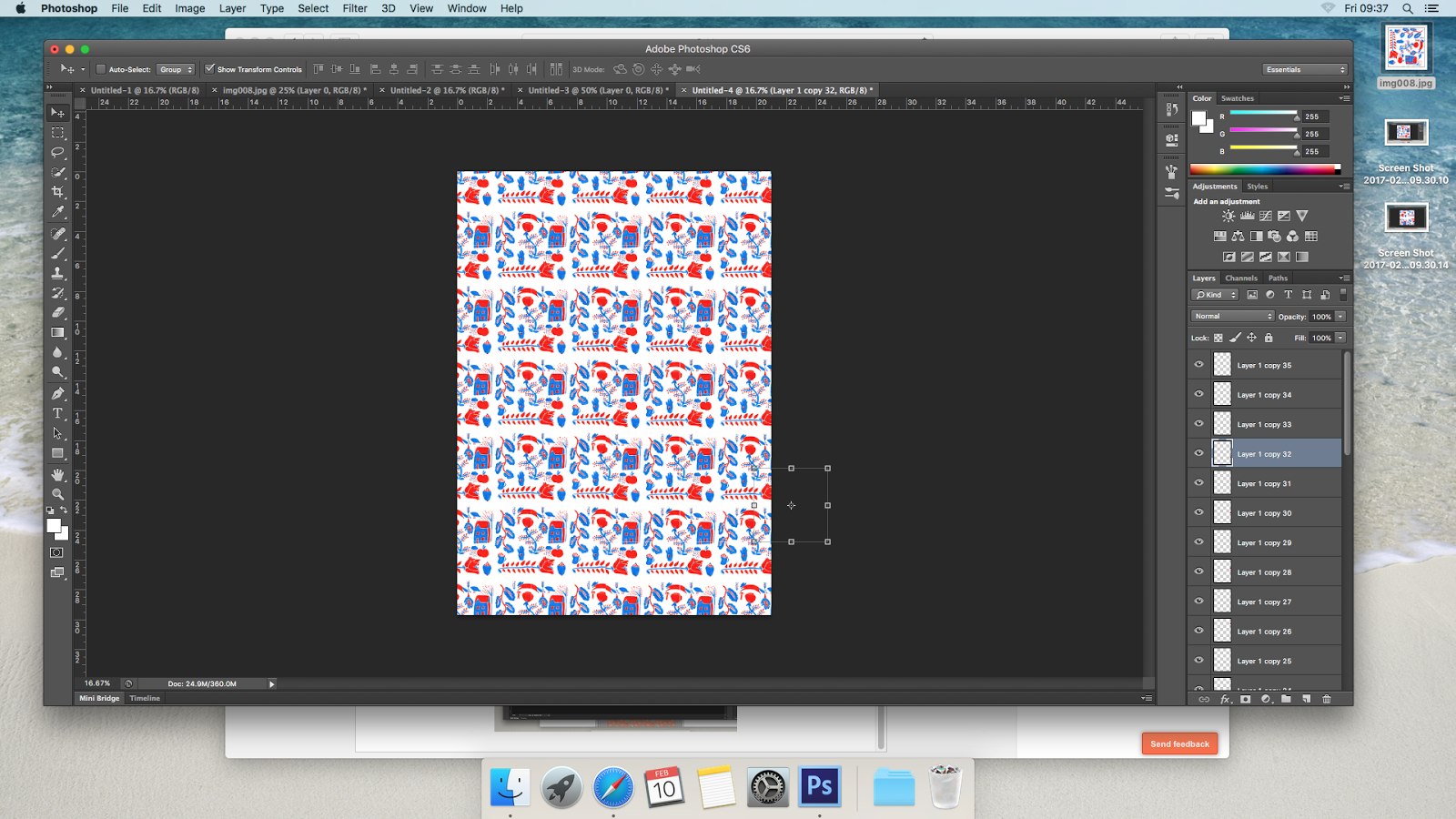This screenshot has width=1456, height=819.
Task: Click the Send feedback button
Action: [1179, 743]
